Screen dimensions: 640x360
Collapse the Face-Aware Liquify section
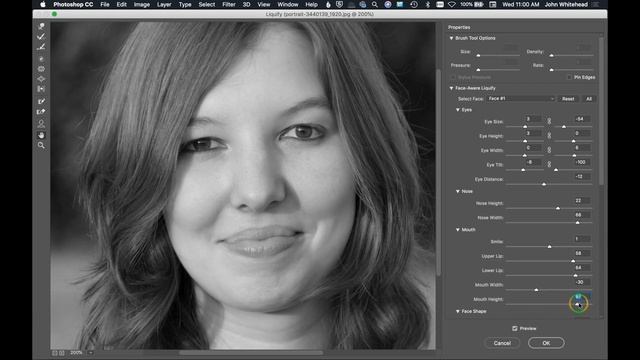[x=451, y=88]
